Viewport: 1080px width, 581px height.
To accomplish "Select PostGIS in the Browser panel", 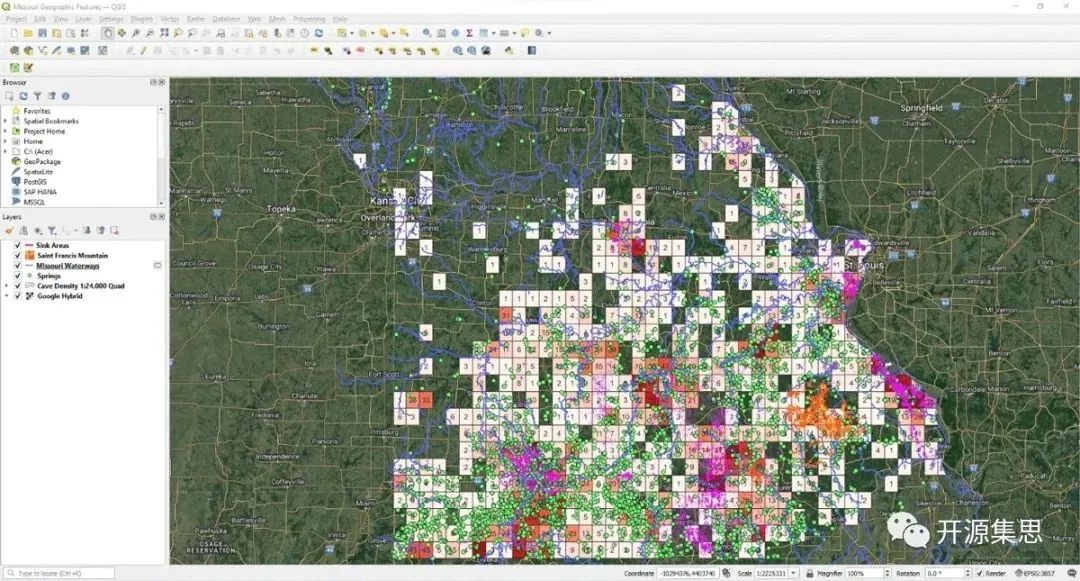I will click(x=35, y=182).
